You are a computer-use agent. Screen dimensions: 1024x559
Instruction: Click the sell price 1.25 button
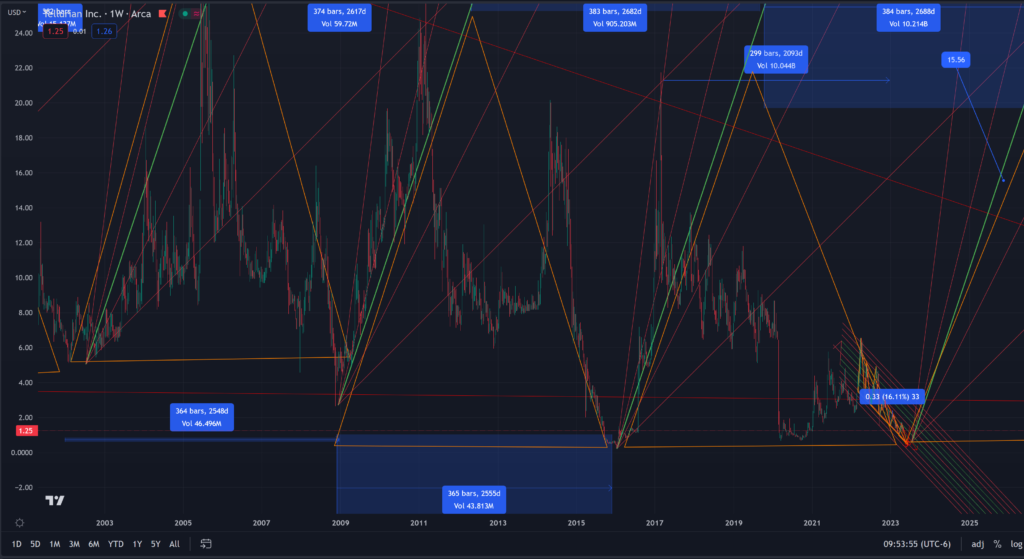(x=53, y=31)
